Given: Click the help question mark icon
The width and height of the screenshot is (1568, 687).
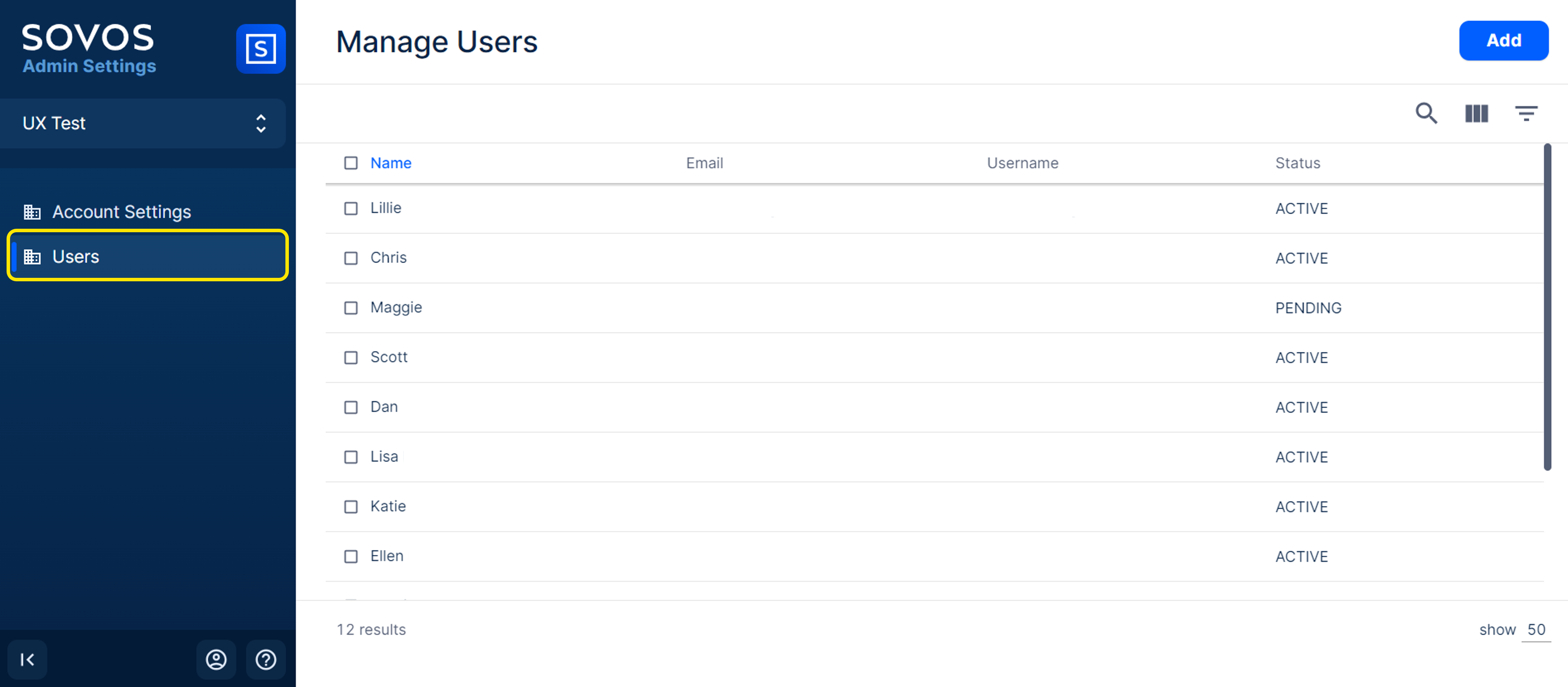Looking at the screenshot, I should [264, 659].
